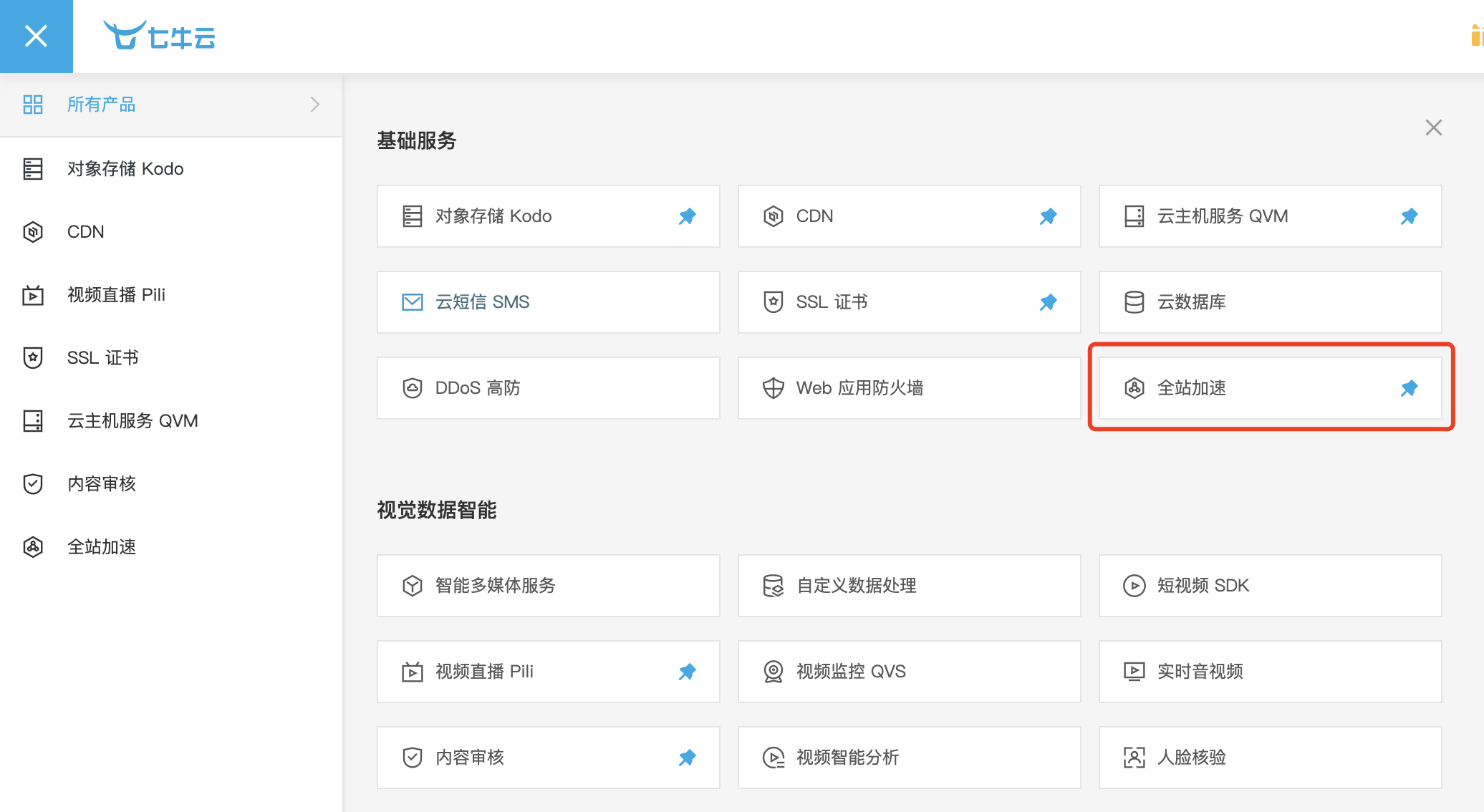Toggle the pin on the SSL 证书 card

[1049, 302]
